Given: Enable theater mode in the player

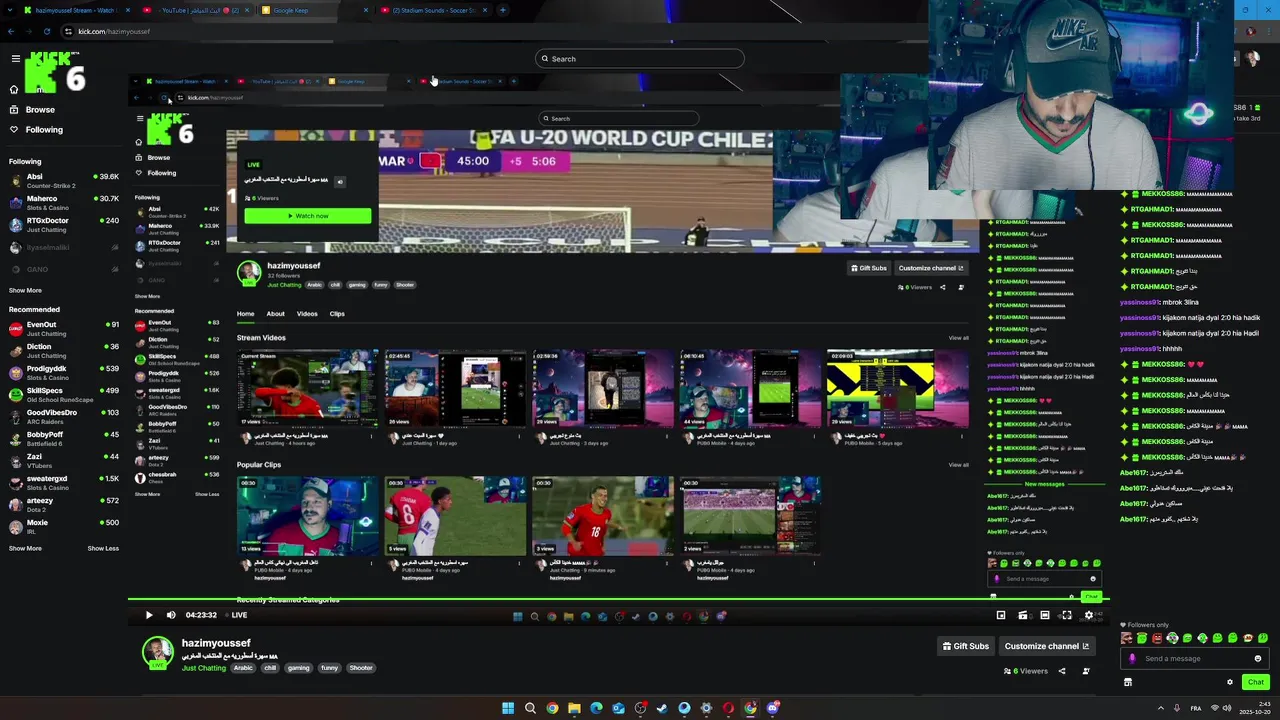Looking at the screenshot, I should point(1045,615).
